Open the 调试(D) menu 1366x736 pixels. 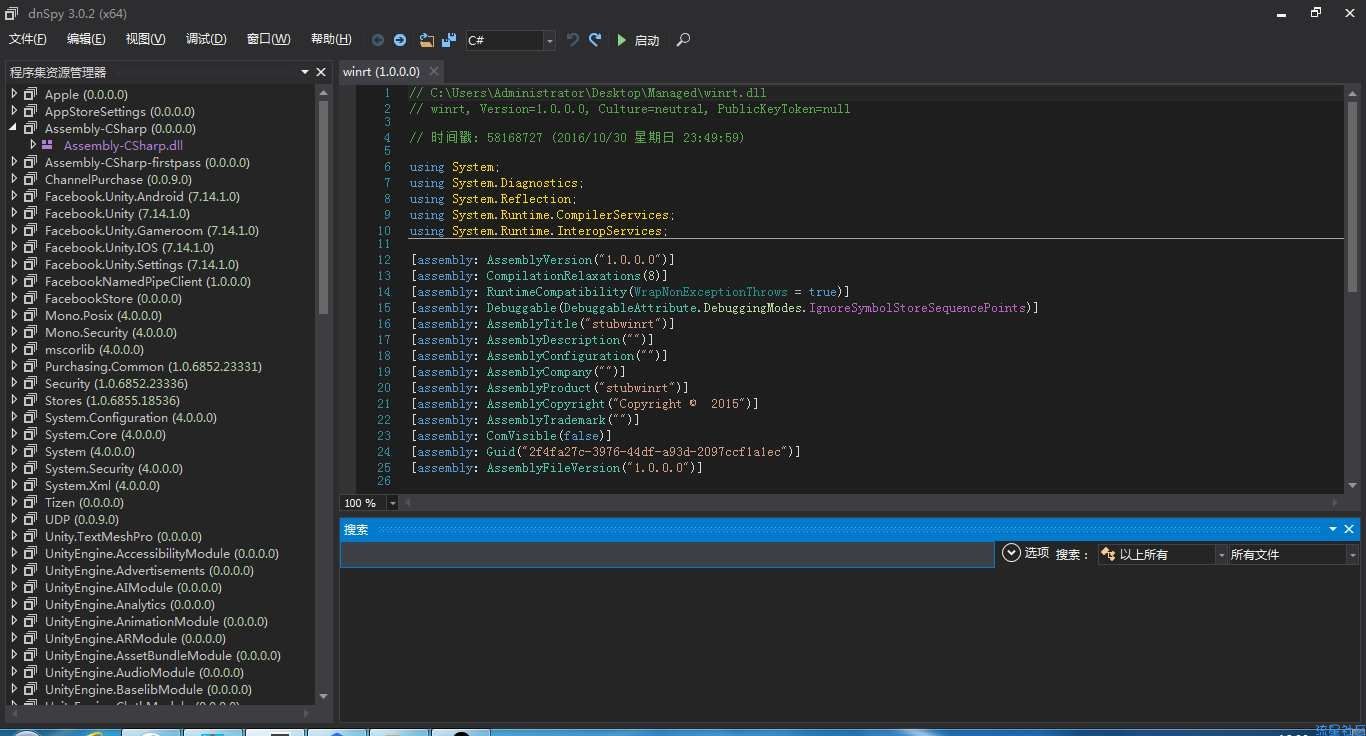[x=206, y=39]
